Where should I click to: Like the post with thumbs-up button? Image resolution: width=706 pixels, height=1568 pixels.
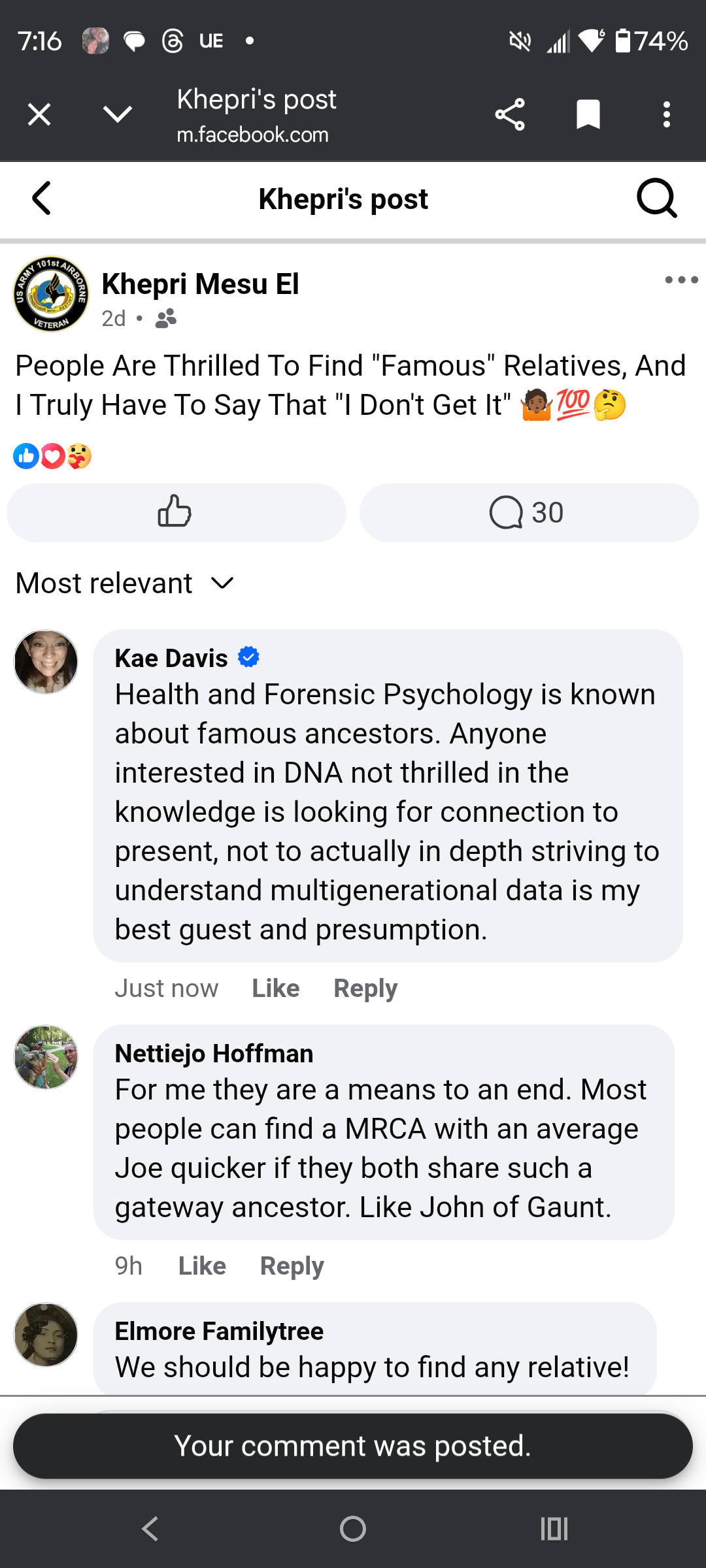(x=176, y=512)
